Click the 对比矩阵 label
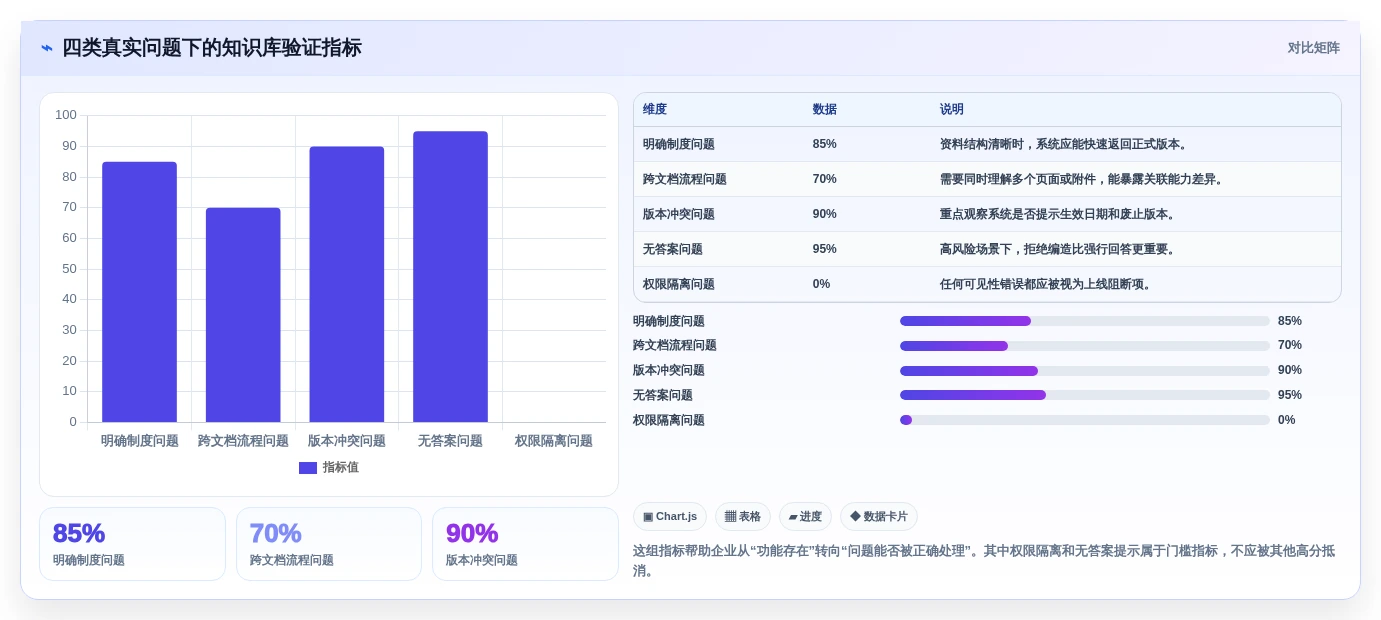 (x=1313, y=48)
